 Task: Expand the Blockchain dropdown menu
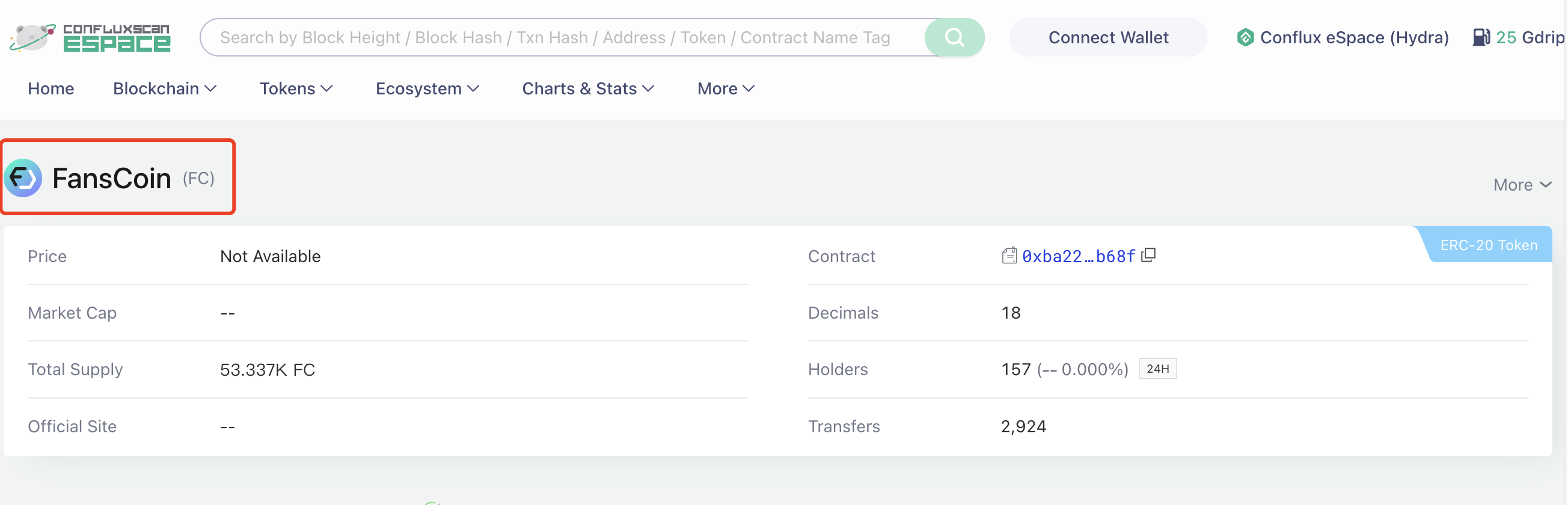click(x=164, y=89)
